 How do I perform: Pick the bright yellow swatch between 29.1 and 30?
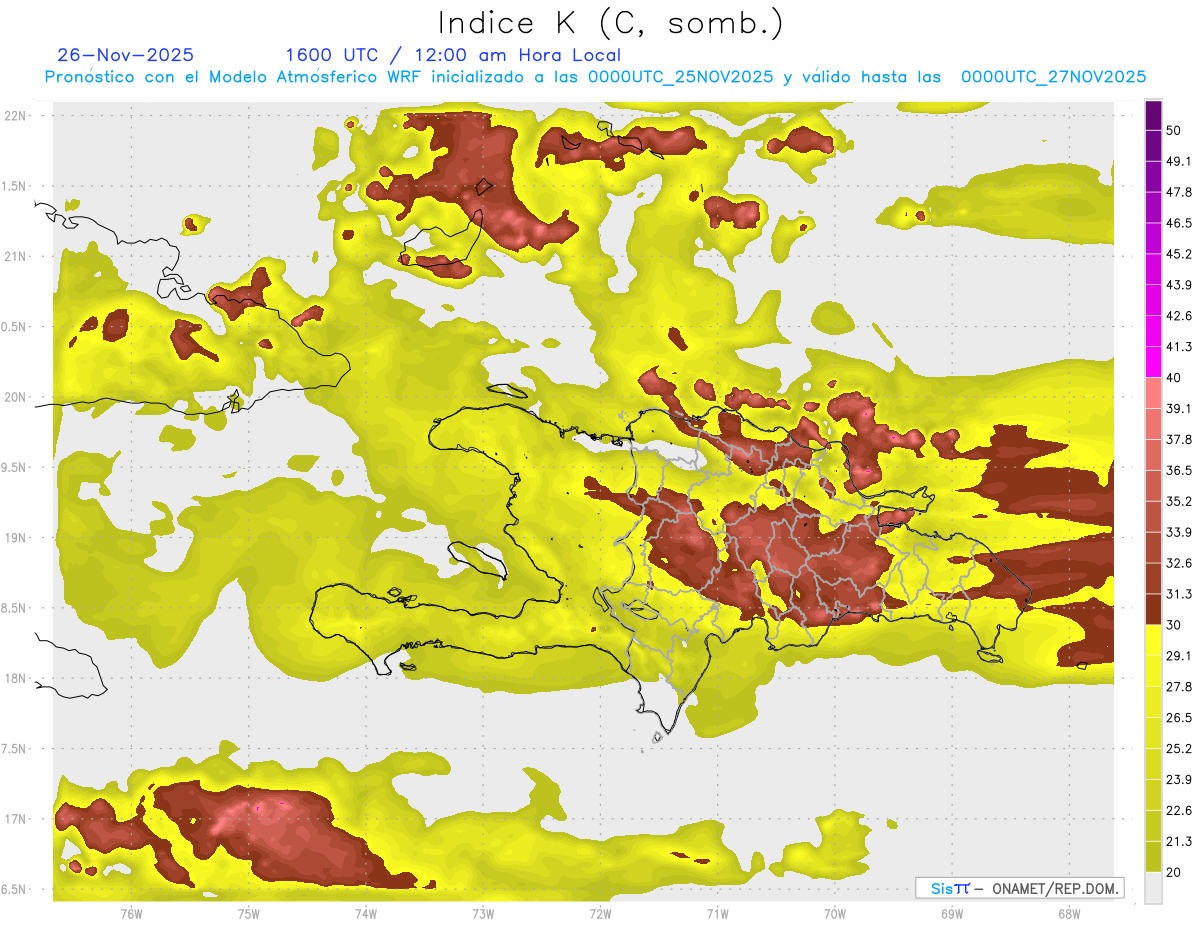pyautogui.click(x=1153, y=640)
